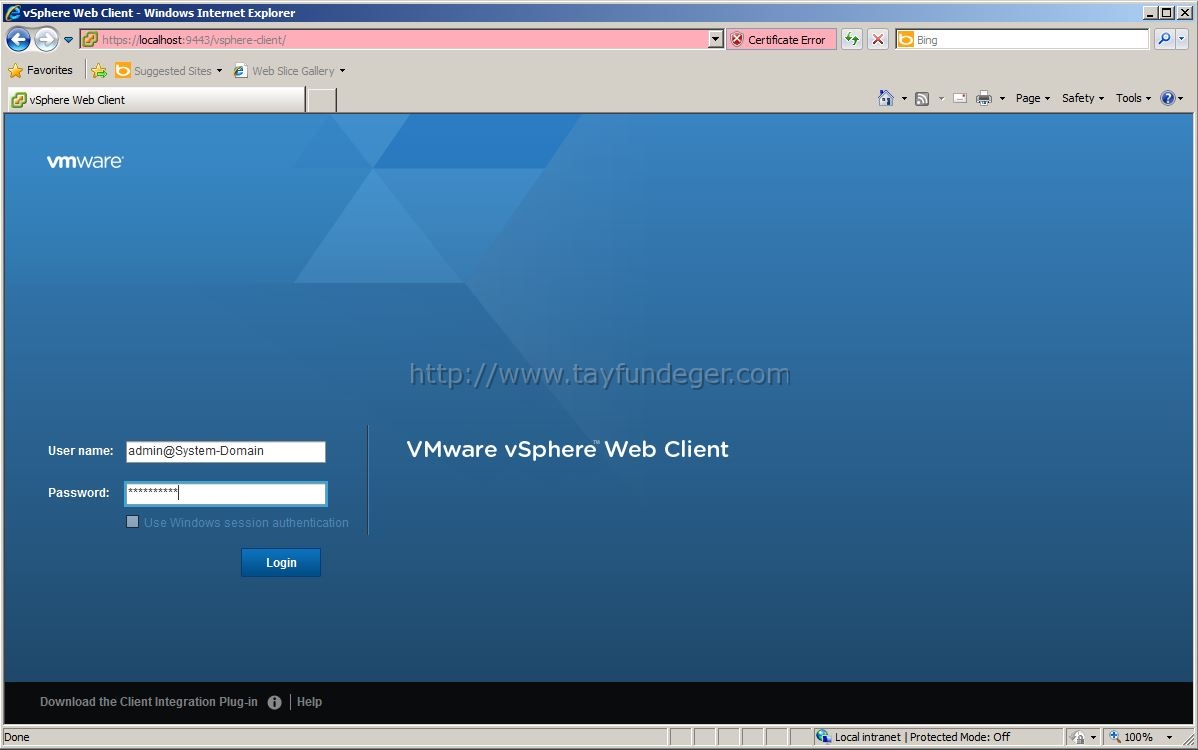Click the browser Forward arrow button
Viewport: 1198px width, 750px height.
point(47,39)
